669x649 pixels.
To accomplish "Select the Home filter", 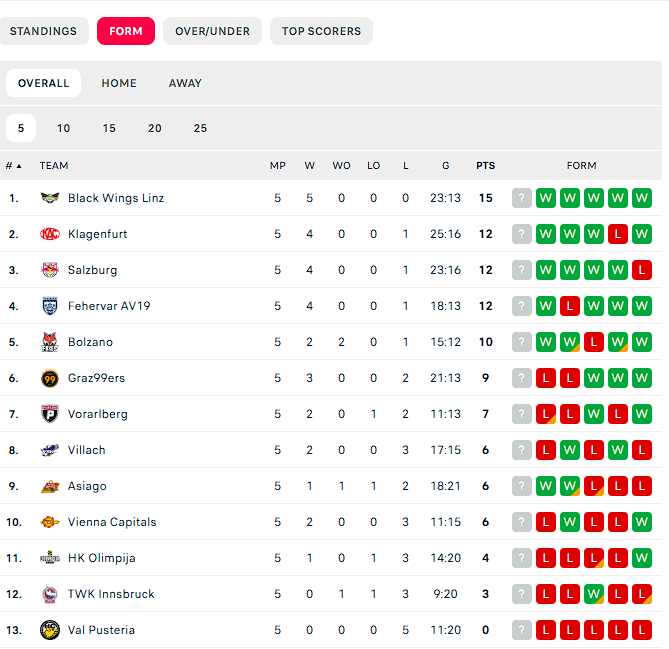I will (x=119, y=83).
